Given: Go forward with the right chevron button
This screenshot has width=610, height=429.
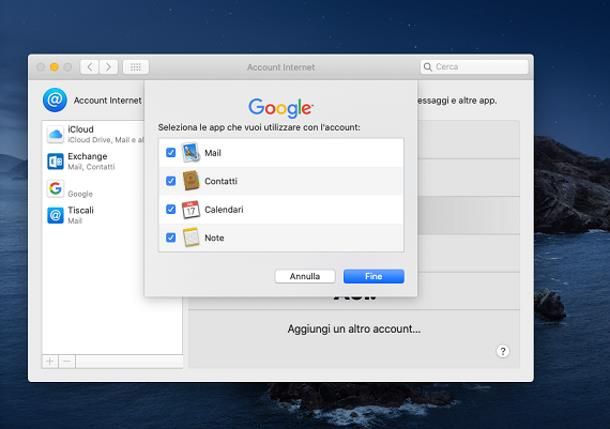Looking at the screenshot, I should click(x=109, y=67).
